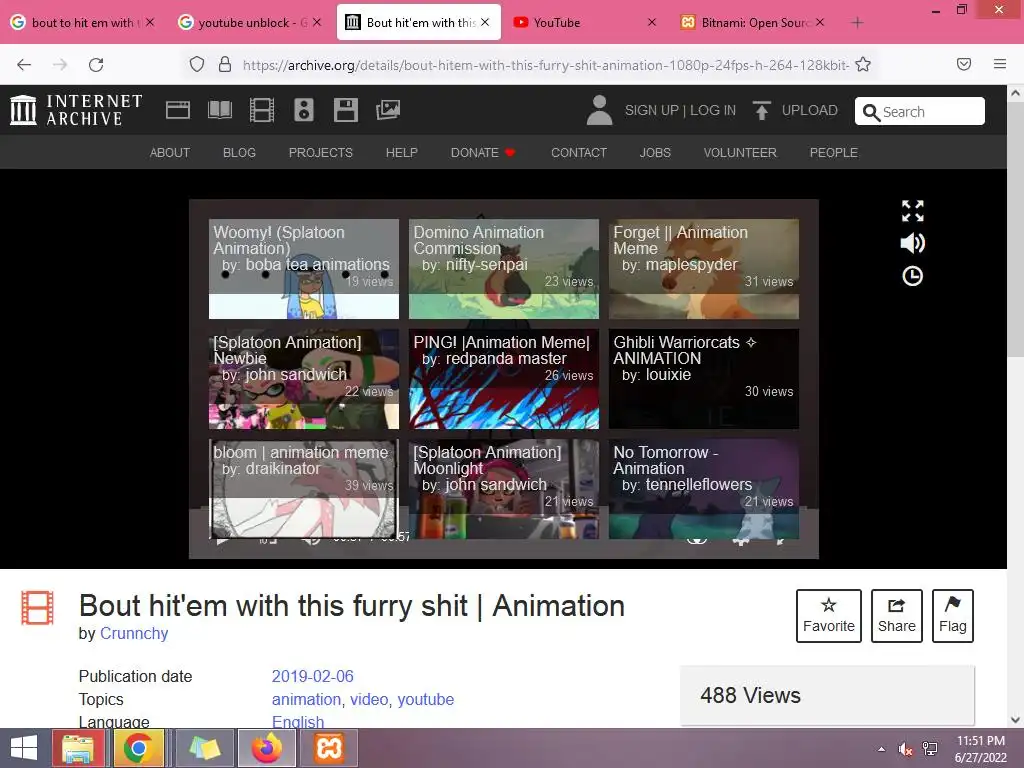Open Ghibli Warriorcats ANIMATION thumbnail
This screenshot has width=1024, height=768.
click(x=703, y=379)
